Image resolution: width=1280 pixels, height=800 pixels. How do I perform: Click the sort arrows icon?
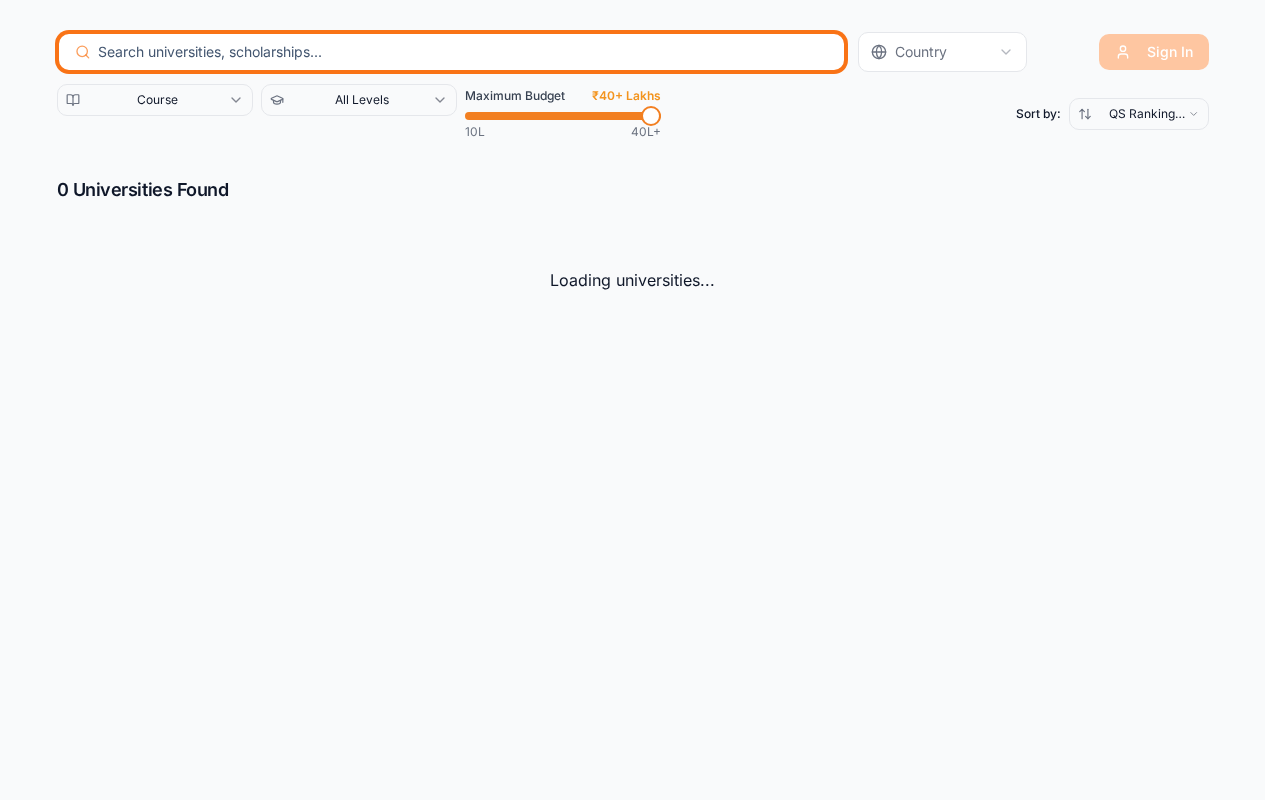[1085, 114]
